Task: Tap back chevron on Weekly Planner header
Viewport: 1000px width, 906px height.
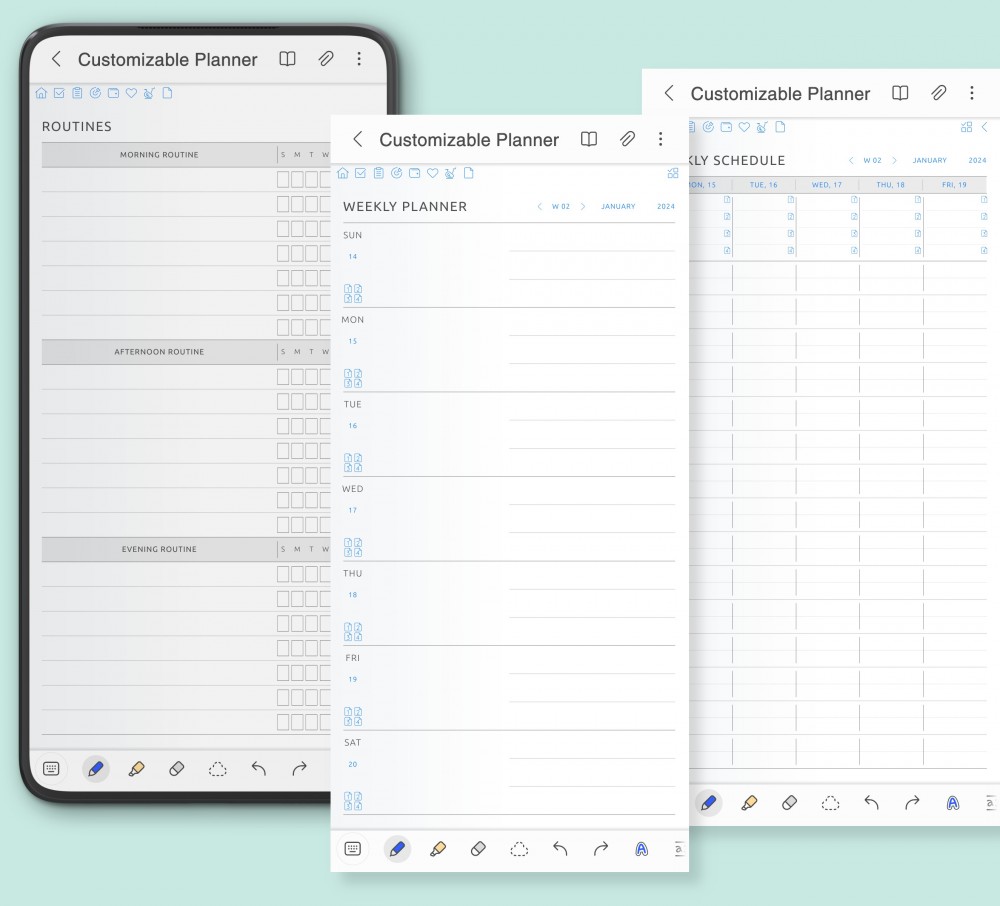Action: coord(358,139)
